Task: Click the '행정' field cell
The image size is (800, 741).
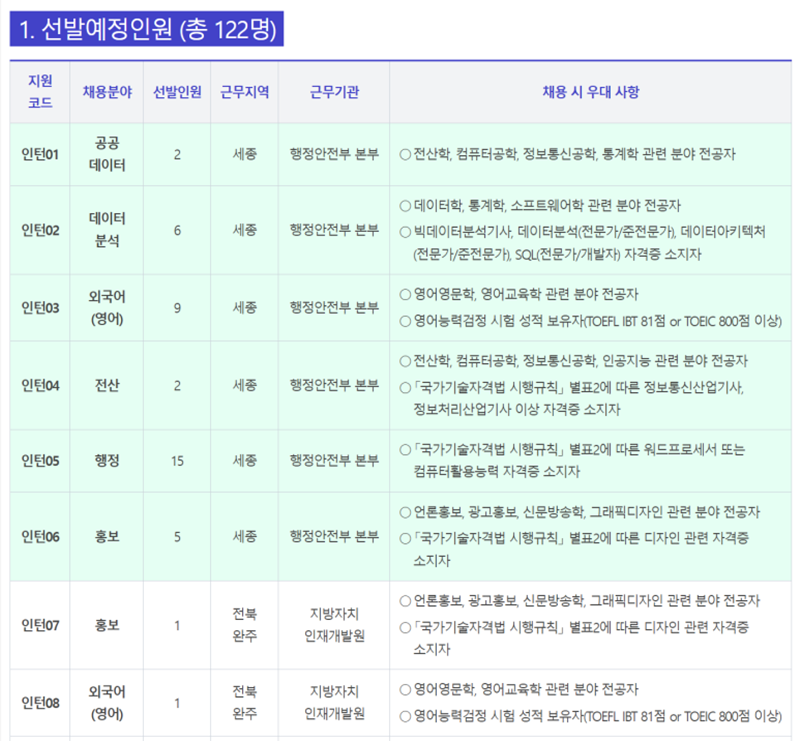Action: click(107, 461)
